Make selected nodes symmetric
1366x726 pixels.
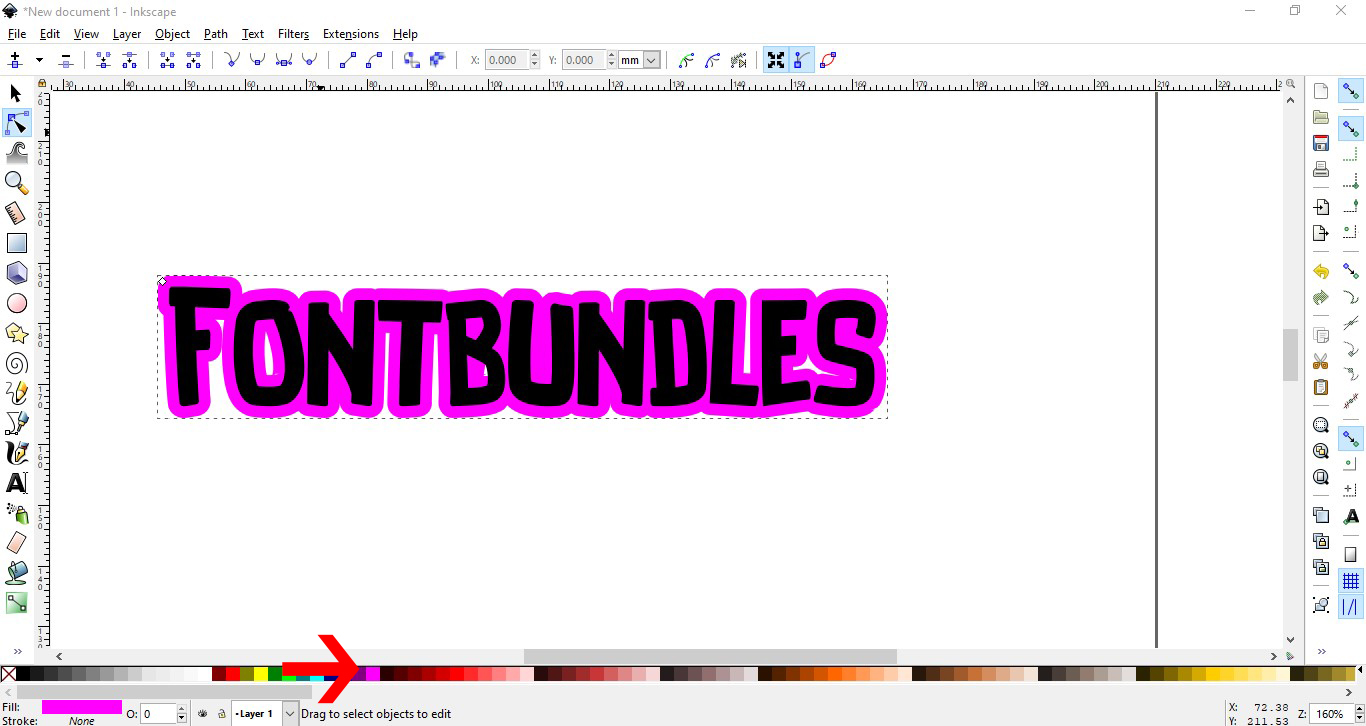pyautogui.click(x=284, y=60)
